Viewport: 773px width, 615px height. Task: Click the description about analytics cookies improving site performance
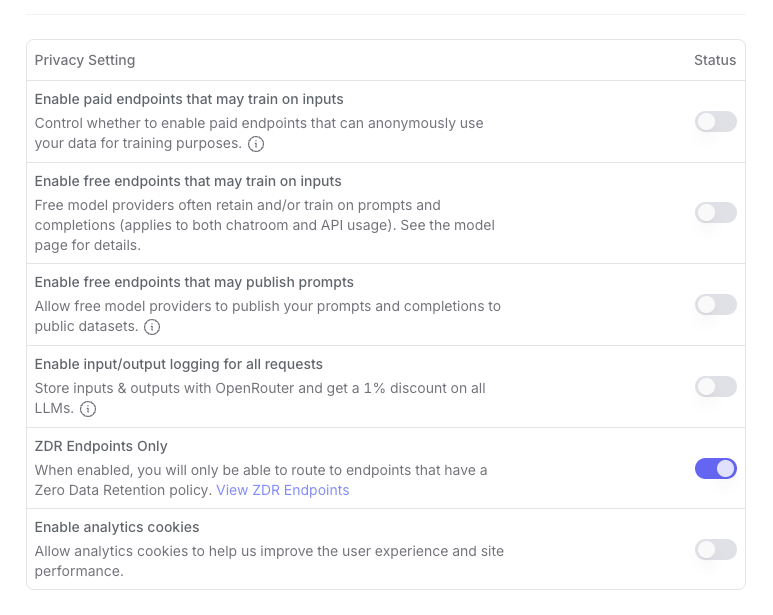(269, 561)
